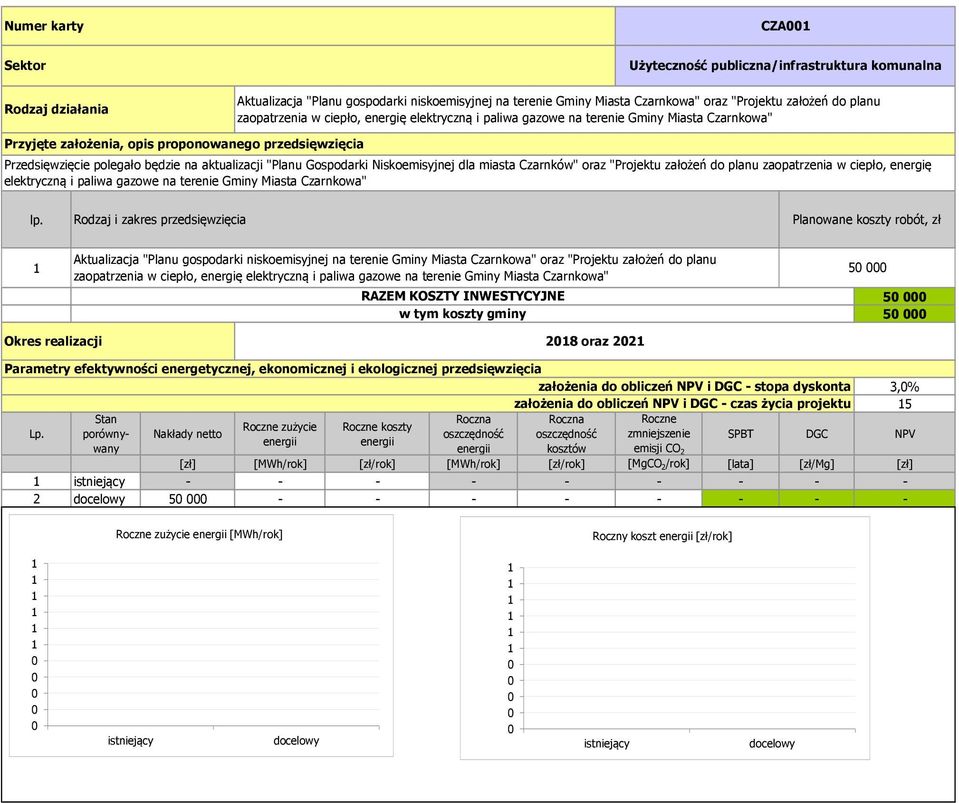Click the "3,0%" discount rate value
959x803 pixels.
pos(904,387)
